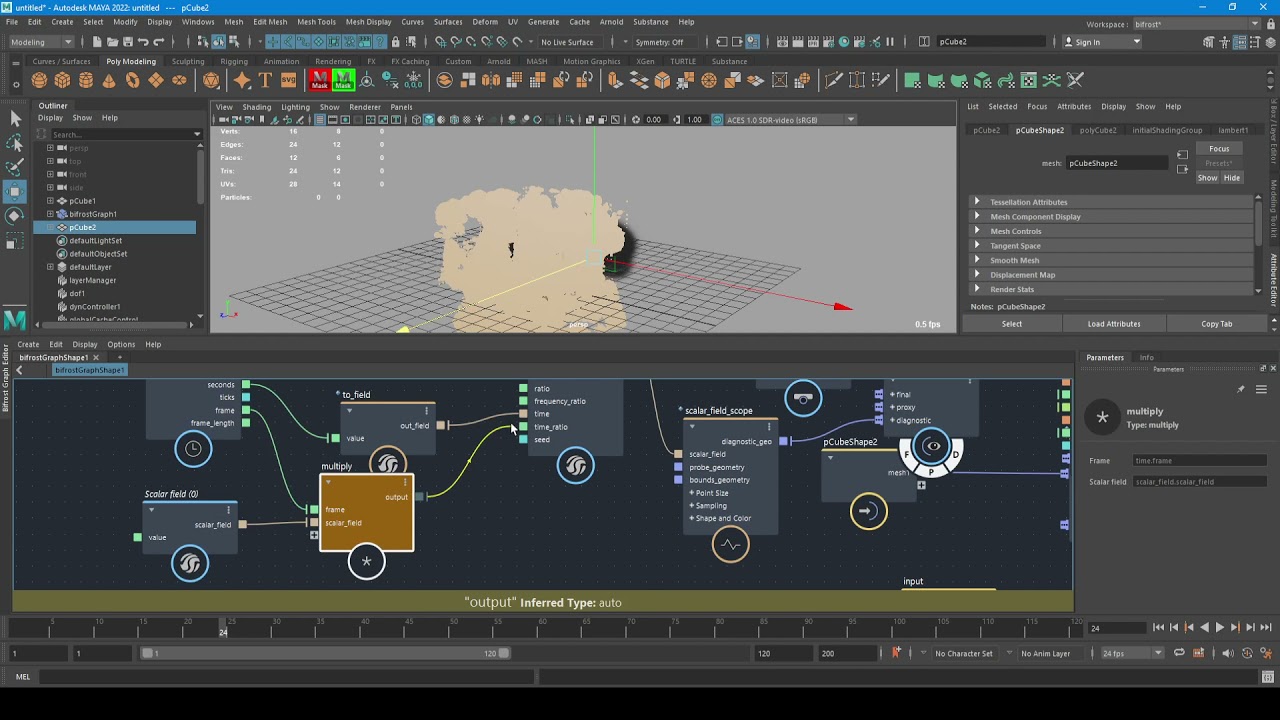Viewport: 1280px width, 720px height.
Task: Toggle the eye icon on output node
Action: (x=932, y=447)
